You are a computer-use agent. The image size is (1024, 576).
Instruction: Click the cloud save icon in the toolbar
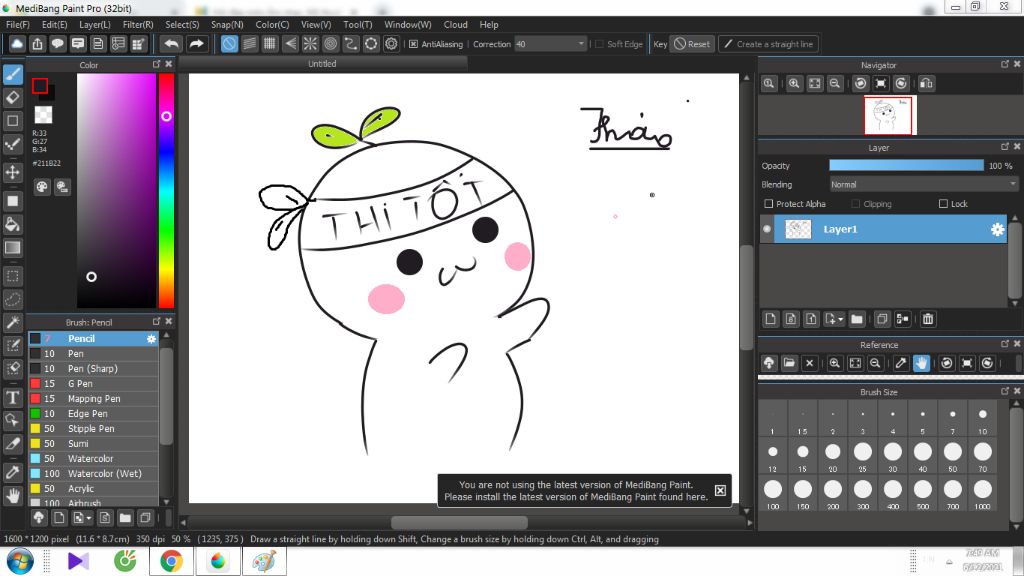click(x=17, y=44)
